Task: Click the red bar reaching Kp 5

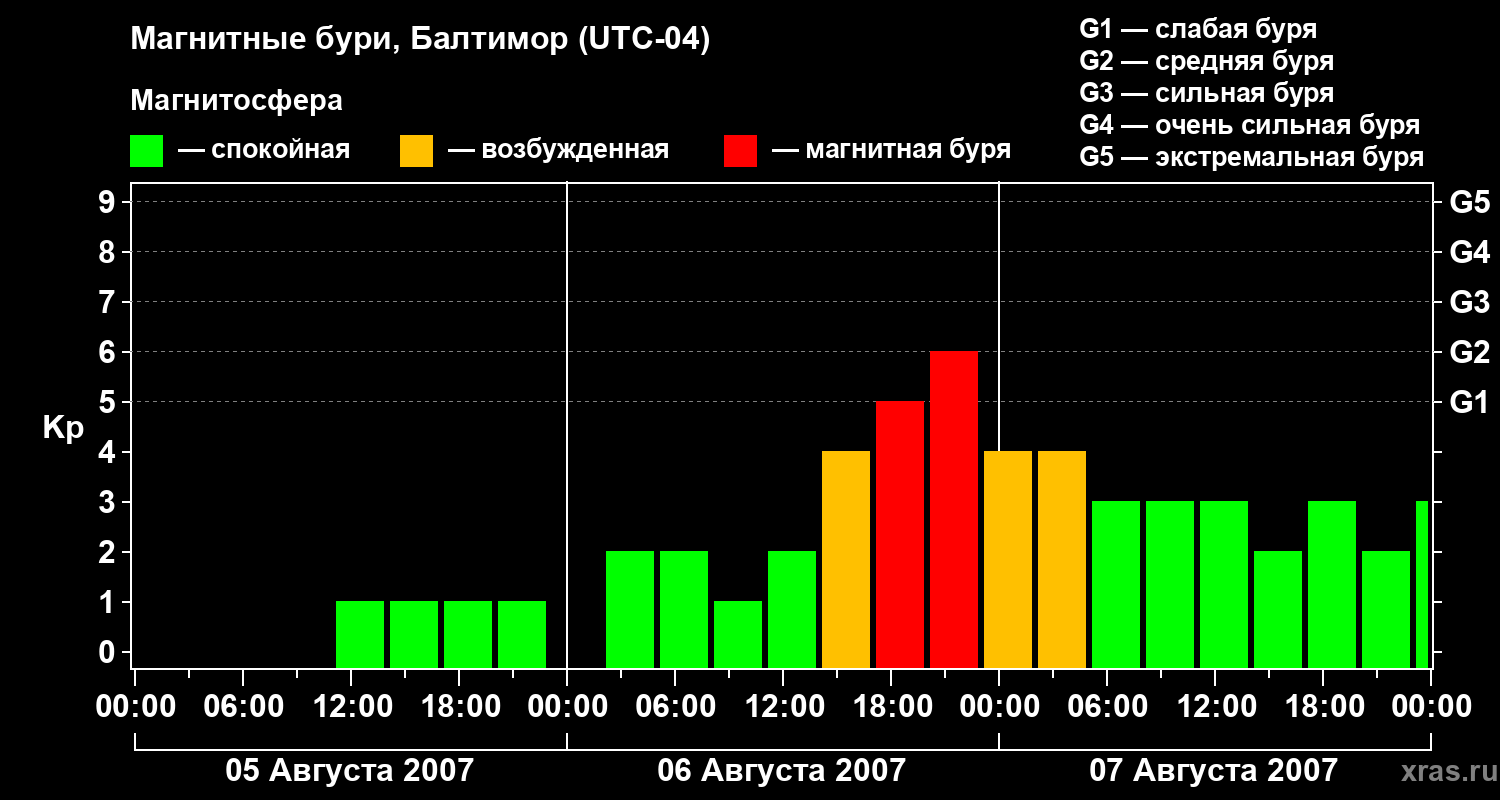Action: (x=900, y=535)
